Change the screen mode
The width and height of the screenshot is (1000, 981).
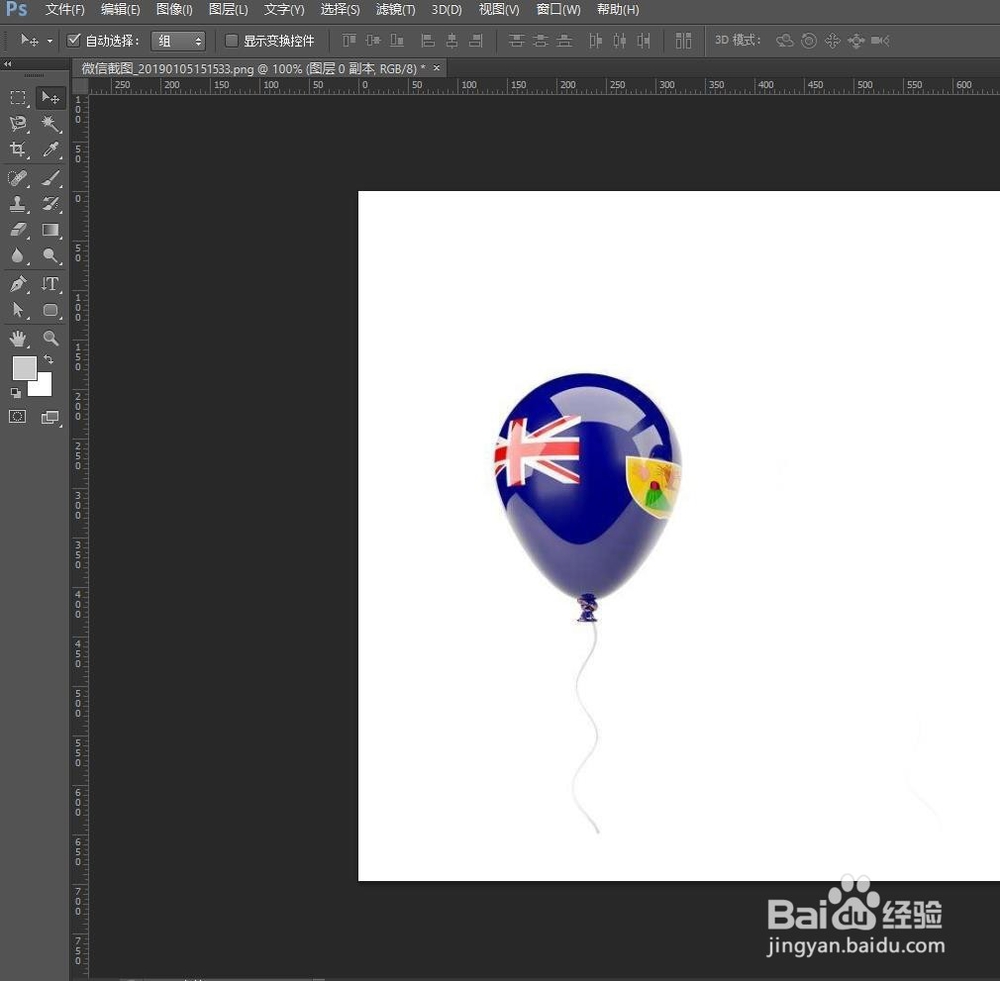(x=50, y=417)
